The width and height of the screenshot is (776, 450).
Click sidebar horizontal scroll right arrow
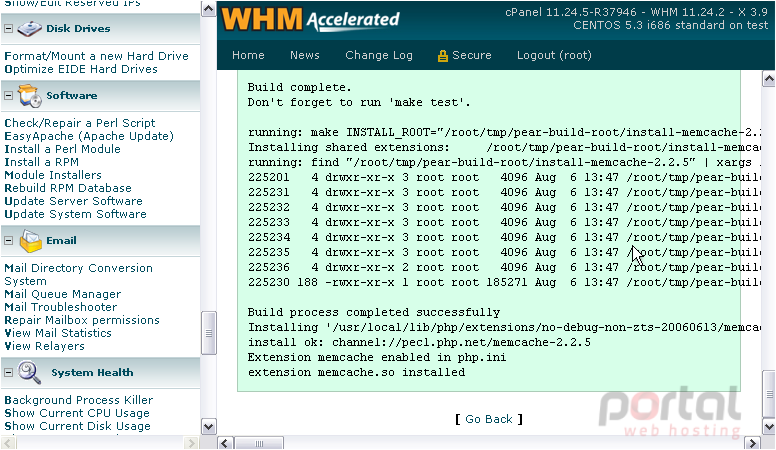[191, 443]
